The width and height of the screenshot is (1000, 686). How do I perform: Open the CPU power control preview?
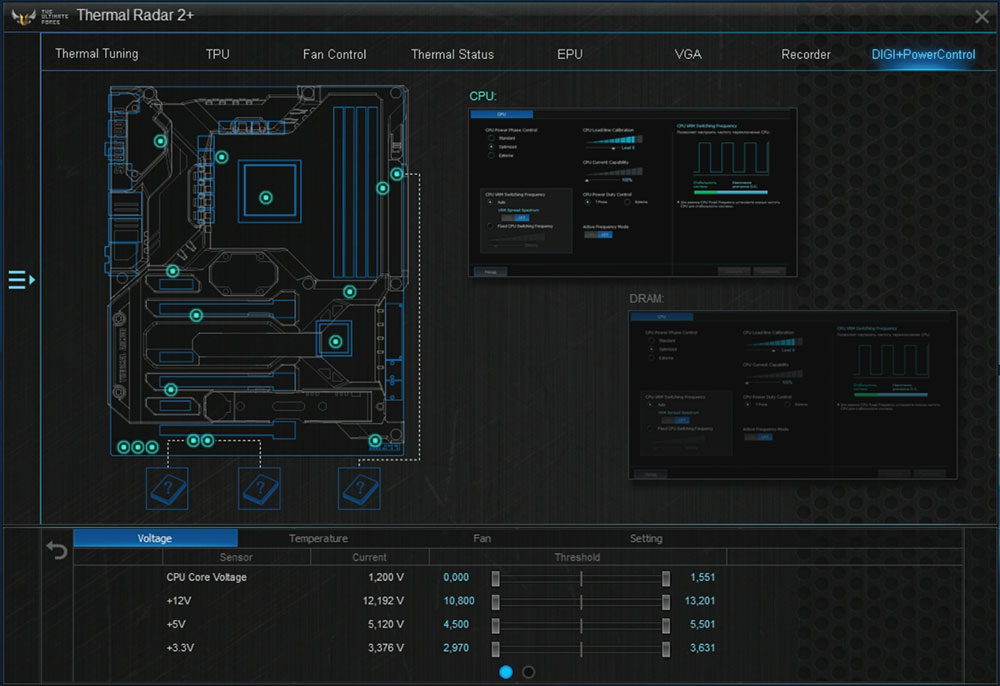(633, 193)
